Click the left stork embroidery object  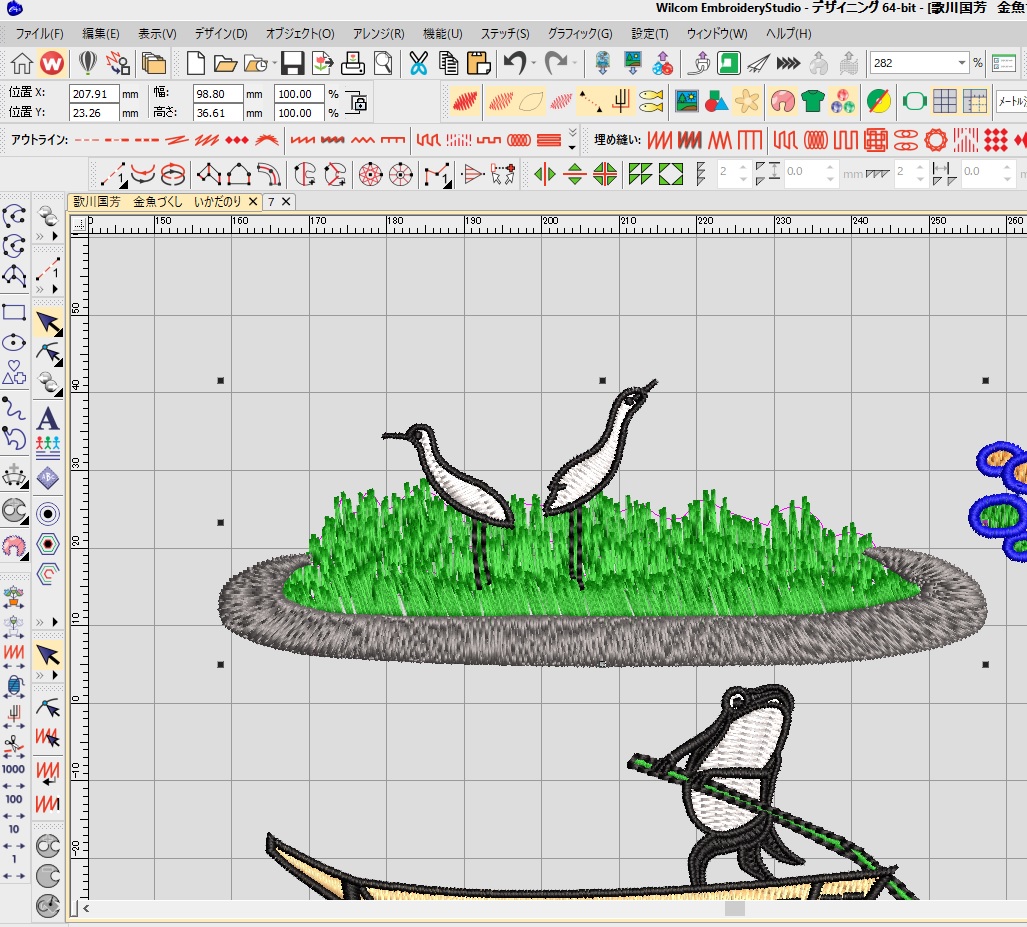(x=458, y=478)
